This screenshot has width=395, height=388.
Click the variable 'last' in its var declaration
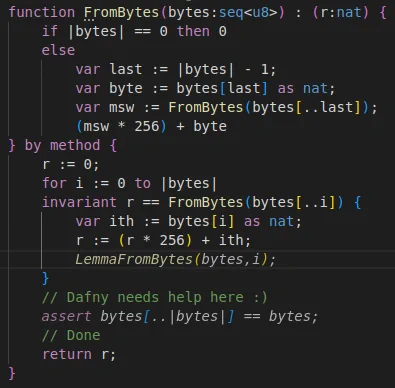126,69
